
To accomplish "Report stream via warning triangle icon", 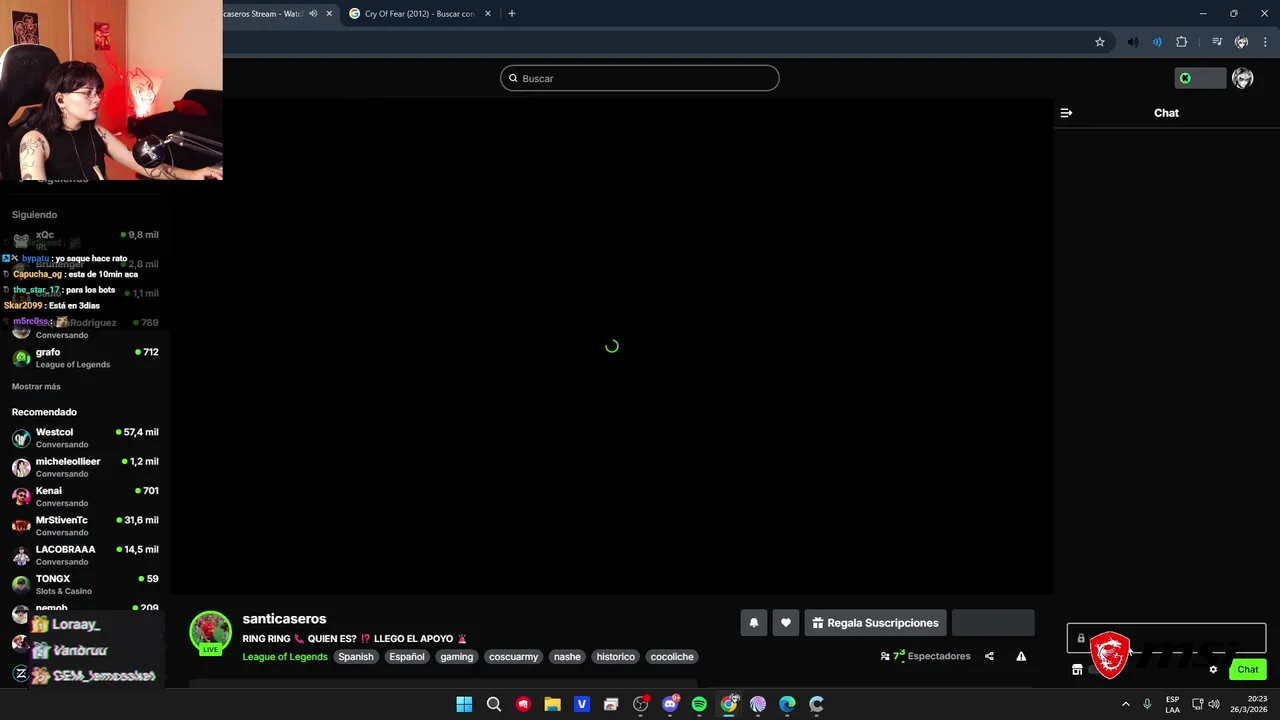I will pyautogui.click(x=1021, y=656).
